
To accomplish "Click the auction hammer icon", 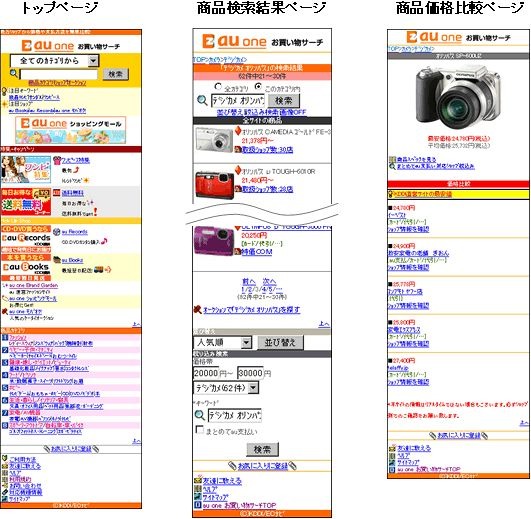I will 197,309.
